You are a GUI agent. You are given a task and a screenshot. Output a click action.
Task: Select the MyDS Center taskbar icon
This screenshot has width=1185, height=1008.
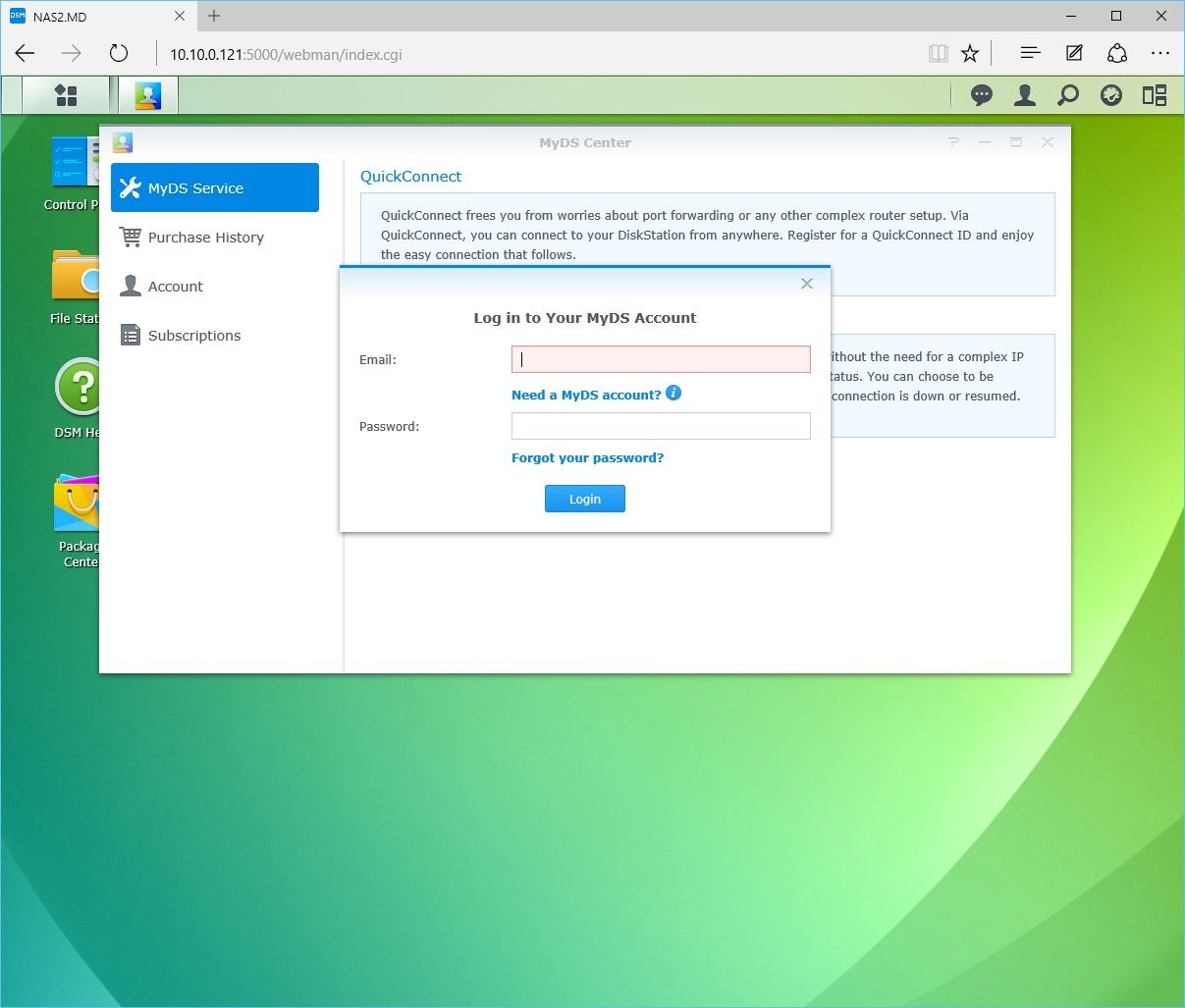tap(148, 95)
